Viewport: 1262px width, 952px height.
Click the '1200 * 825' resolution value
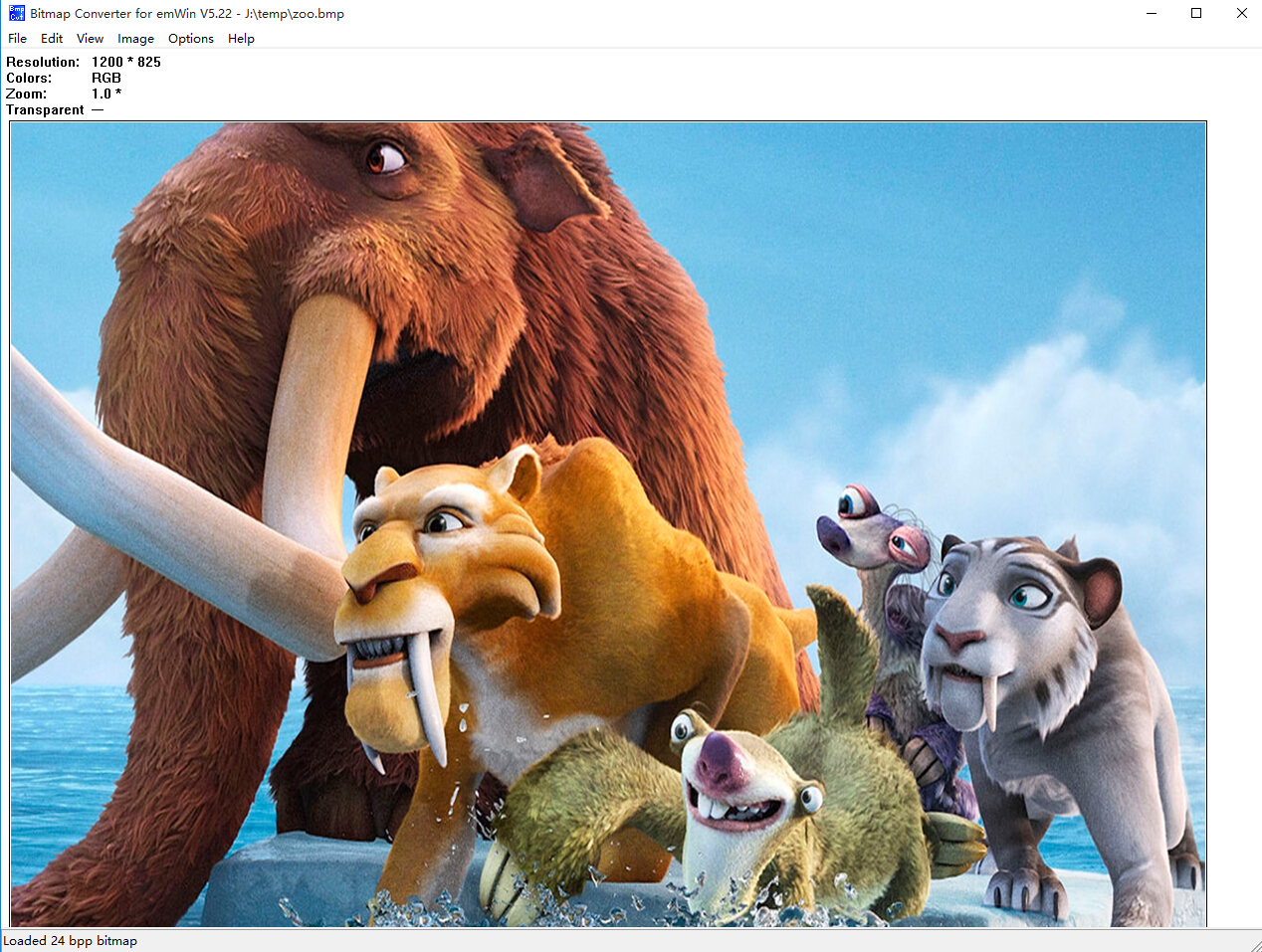[x=126, y=62]
